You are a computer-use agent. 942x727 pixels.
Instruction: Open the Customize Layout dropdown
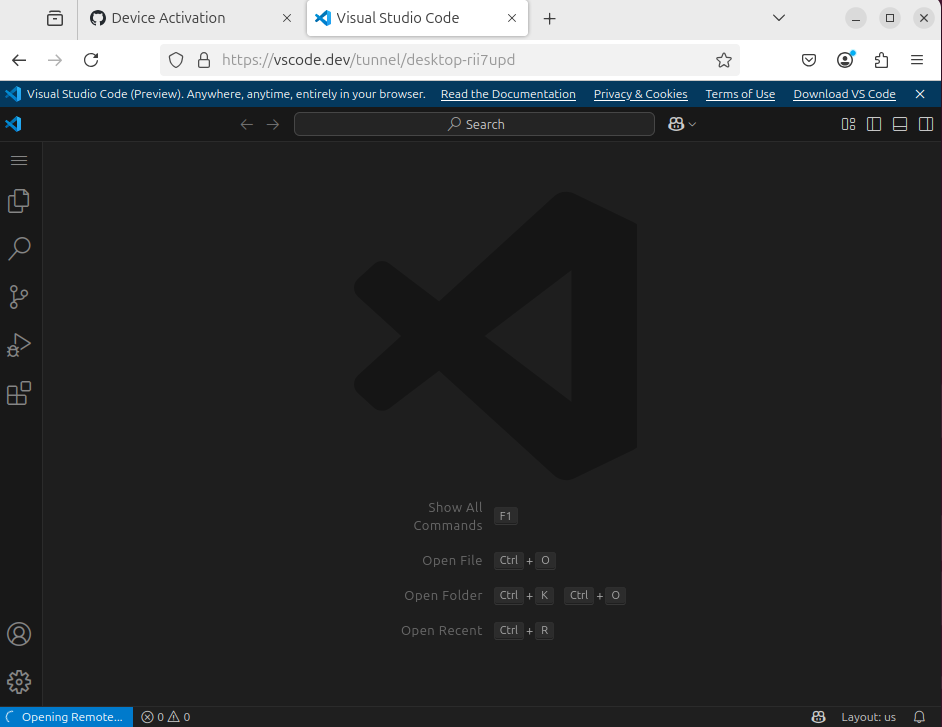click(x=848, y=123)
